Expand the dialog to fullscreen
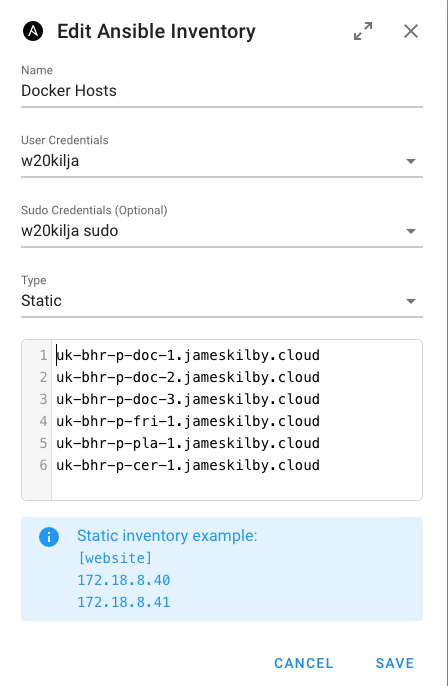448x686 pixels. pyautogui.click(x=363, y=31)
